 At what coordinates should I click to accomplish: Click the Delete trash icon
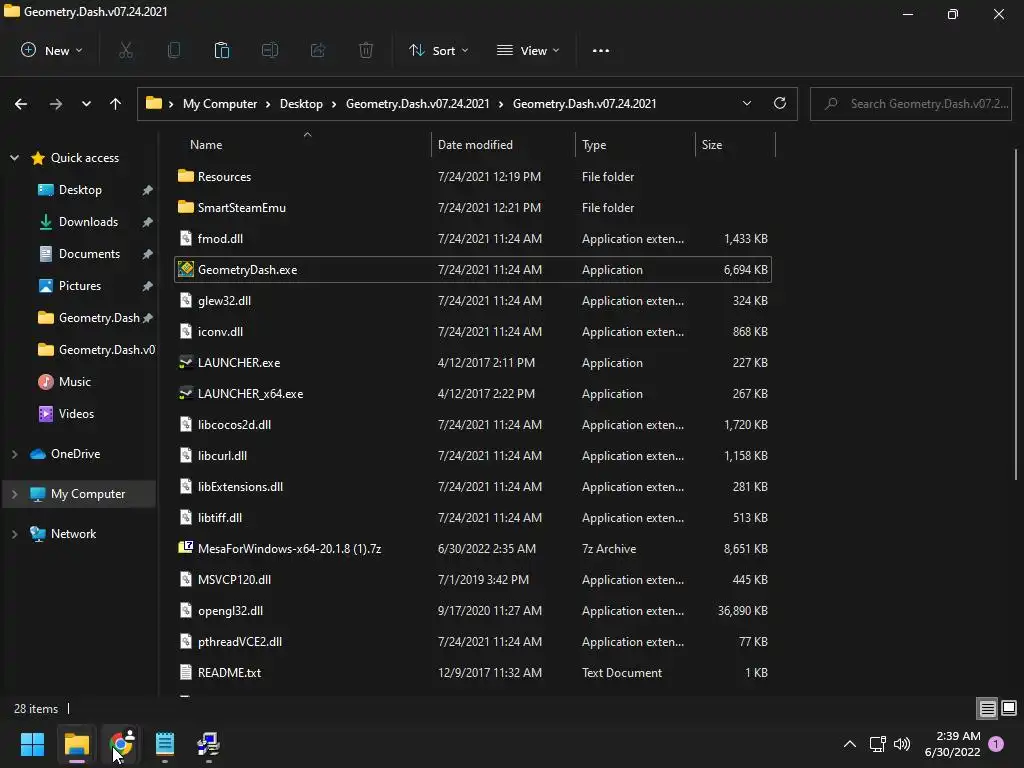(x=366, y=50)
